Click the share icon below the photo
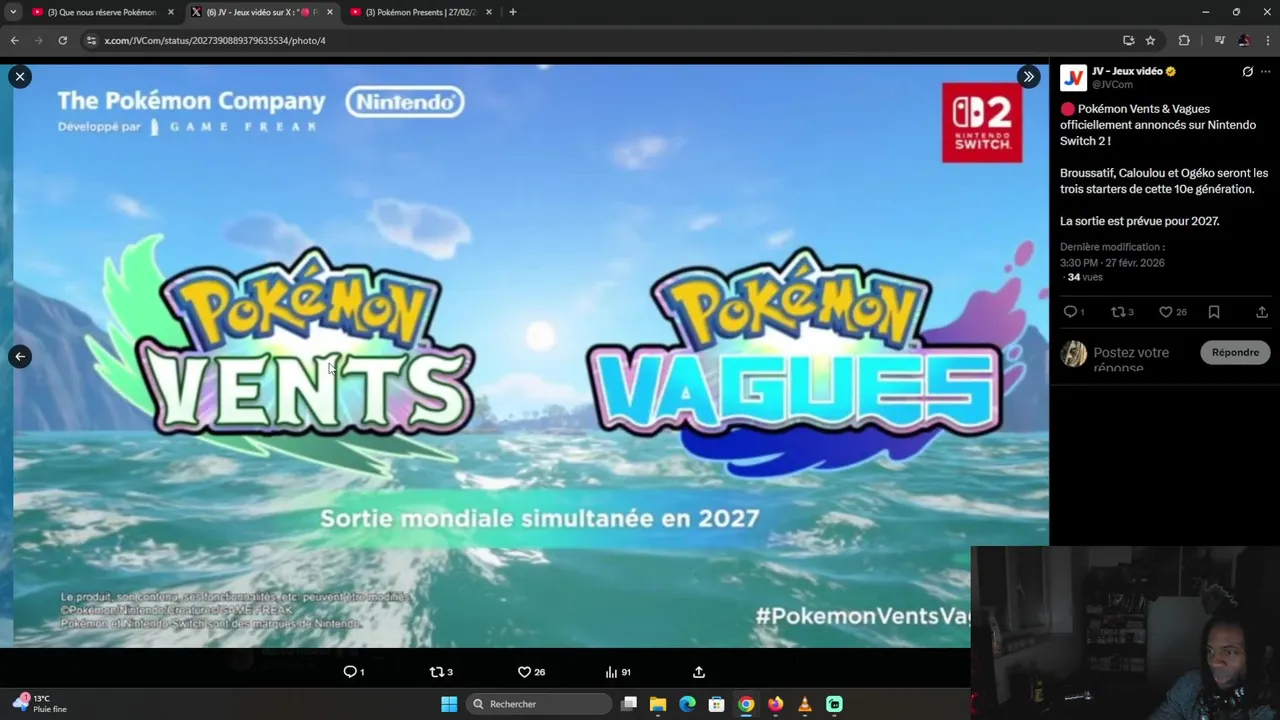This screenshot has height=720, width=1280. click(699, 672)
